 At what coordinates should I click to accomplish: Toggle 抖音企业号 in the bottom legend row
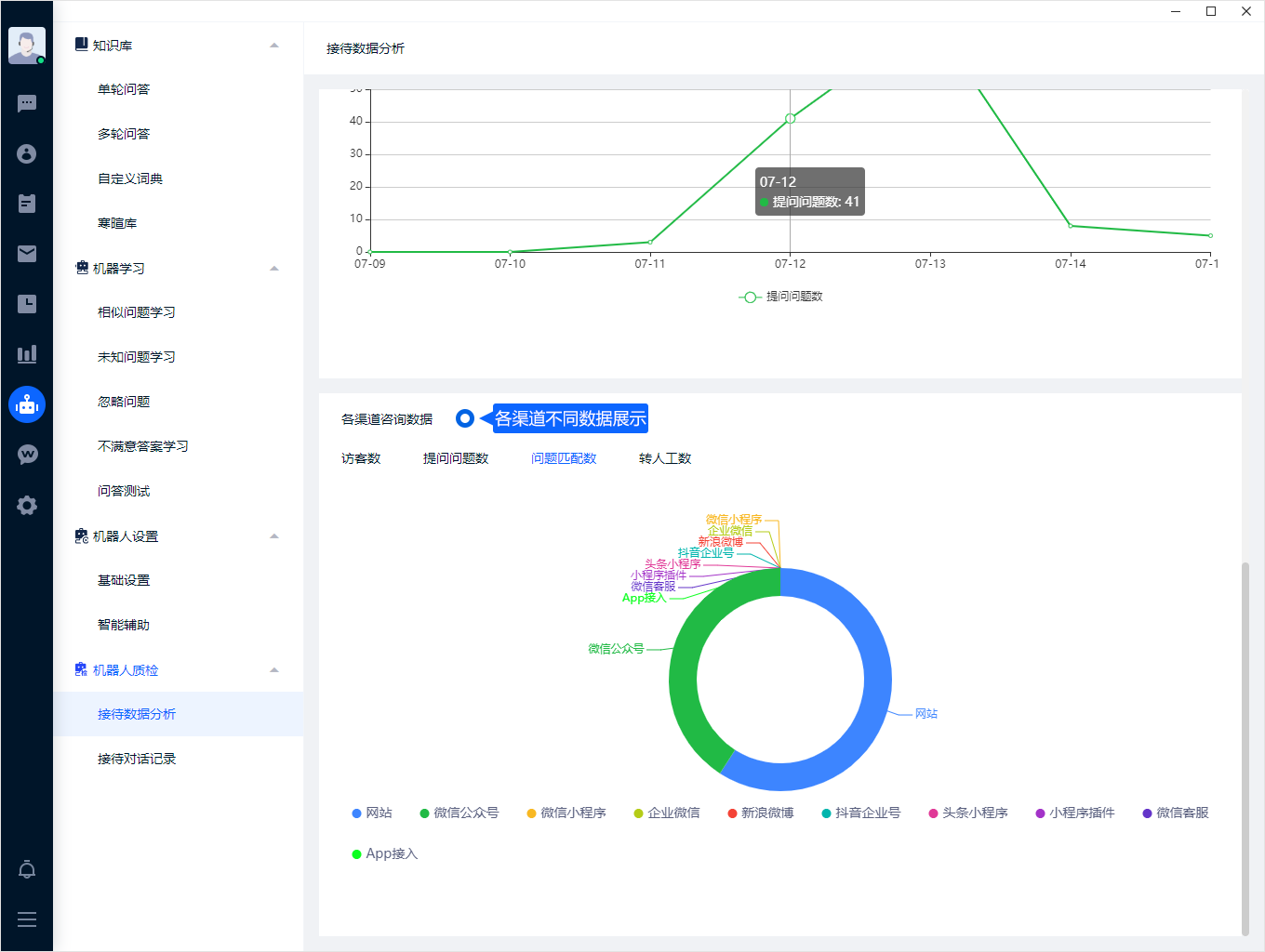[861, 813]
